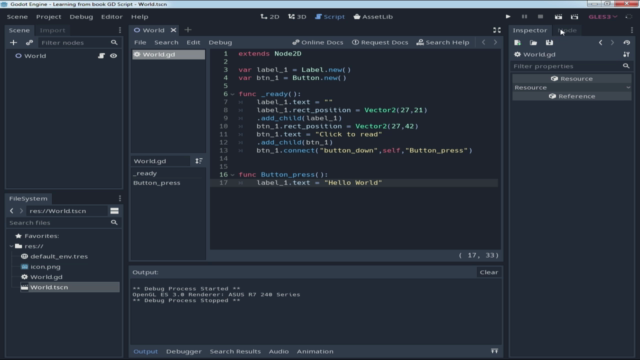
Task: Toggle distraction-free mode
Action: click(497, 30)
